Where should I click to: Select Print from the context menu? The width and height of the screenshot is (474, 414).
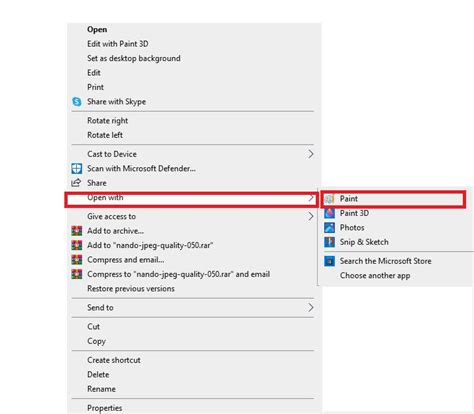coord(95,87)
